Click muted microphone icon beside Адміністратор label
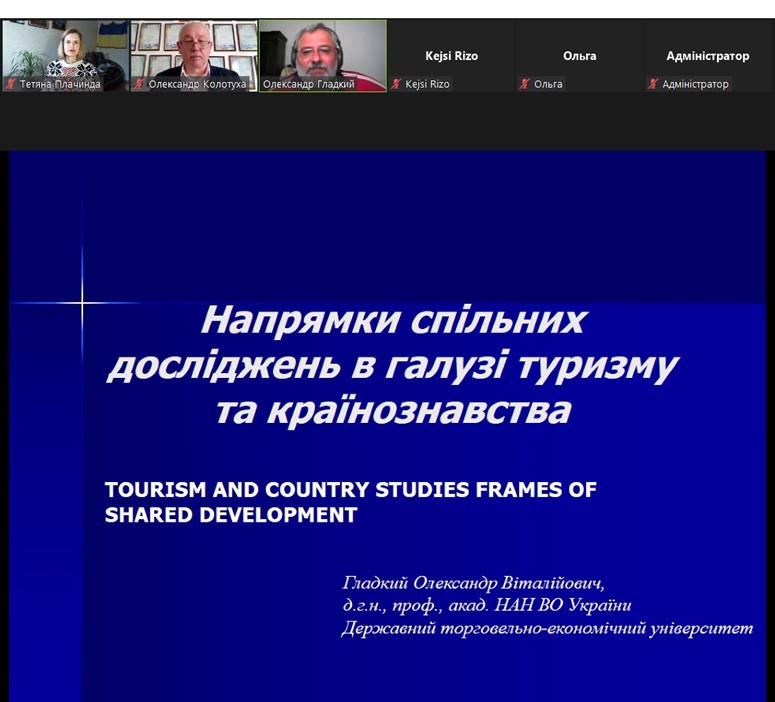Viewport: 775px width, 702px height. coord(653,84)
